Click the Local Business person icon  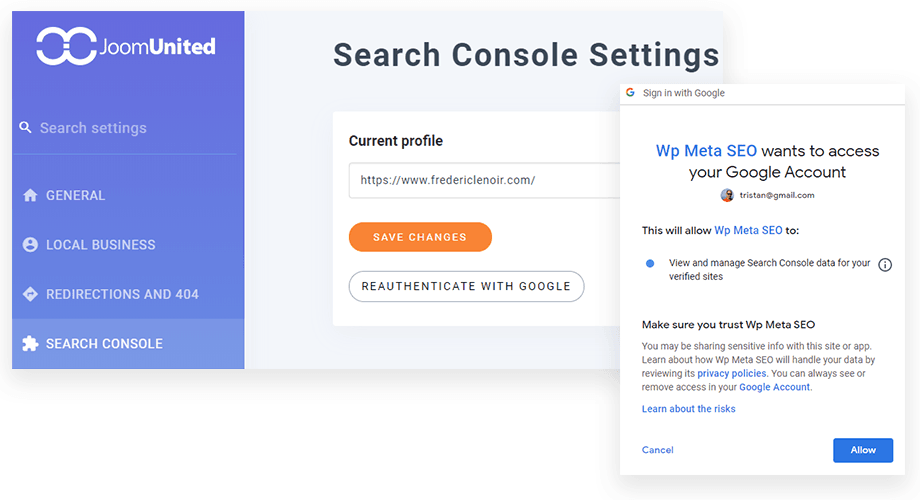30,244
